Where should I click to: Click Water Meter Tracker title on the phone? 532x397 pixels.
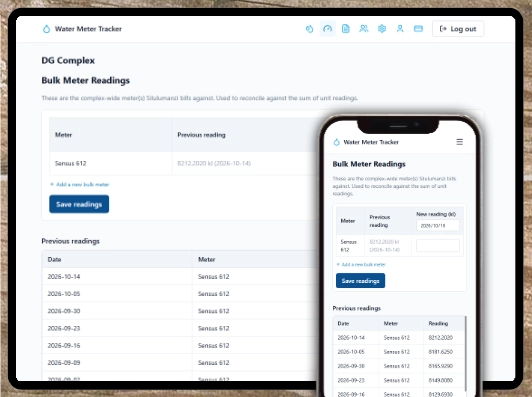371,142
